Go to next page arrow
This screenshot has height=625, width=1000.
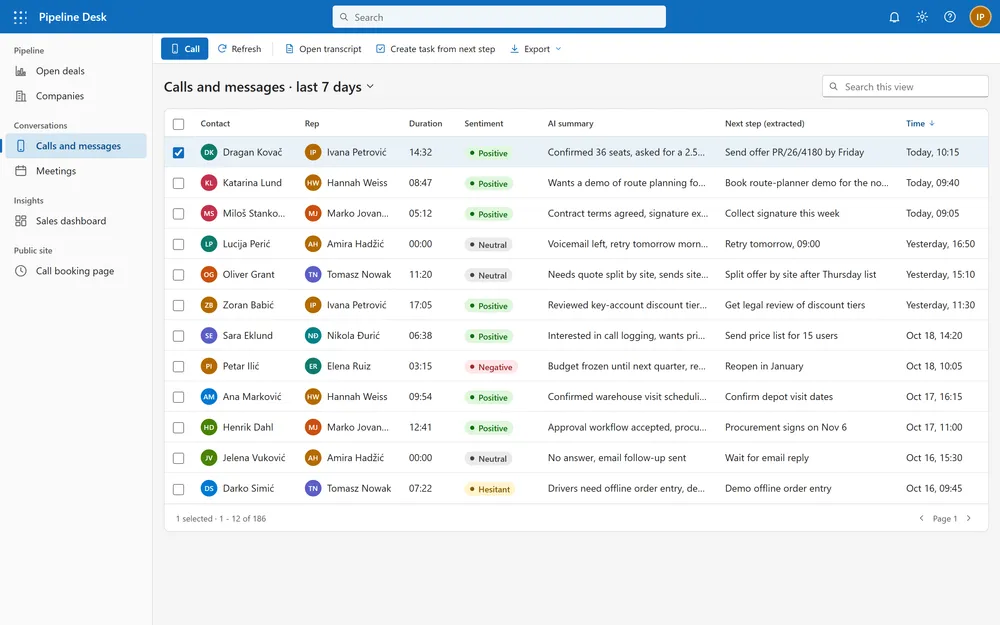click(969, 518)
